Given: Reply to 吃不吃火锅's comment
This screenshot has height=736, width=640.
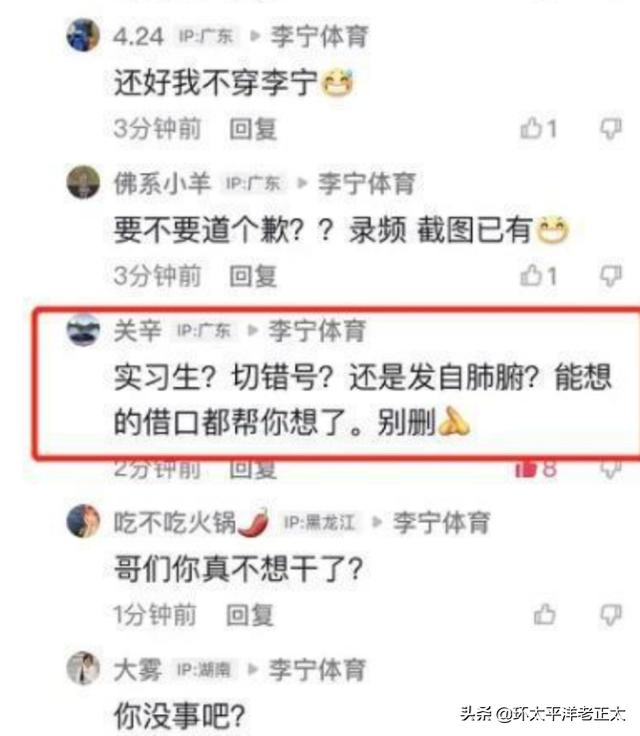Looking at the screenshot, I should coord(250,614).
